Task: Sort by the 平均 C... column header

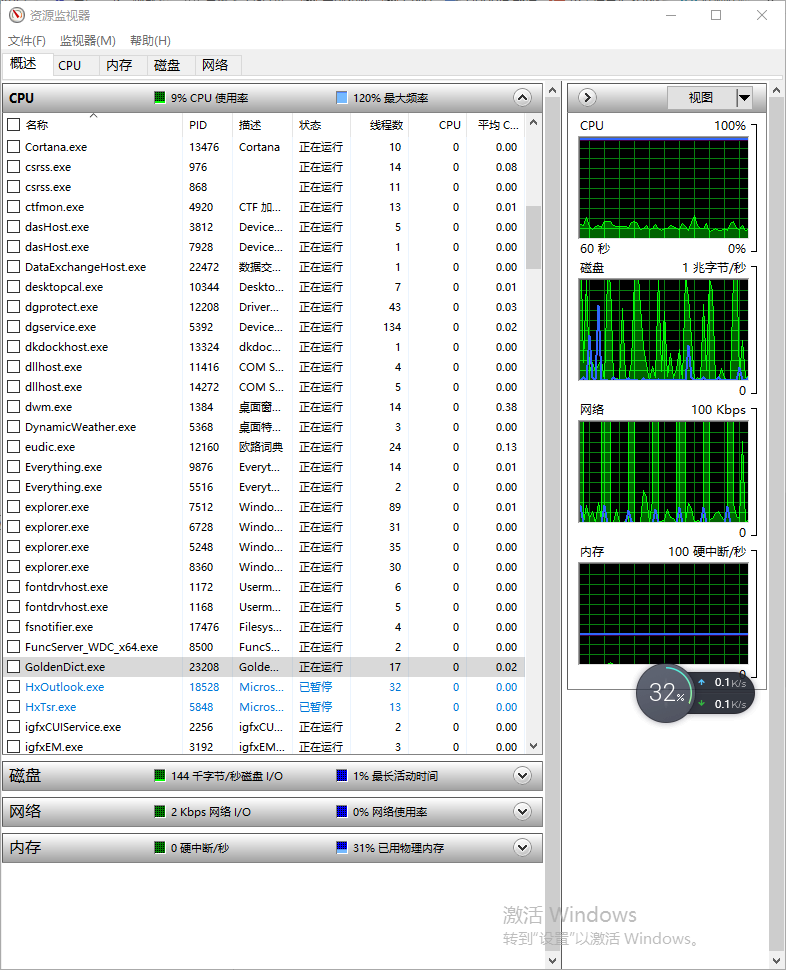Action: click(x=497, y=124)
